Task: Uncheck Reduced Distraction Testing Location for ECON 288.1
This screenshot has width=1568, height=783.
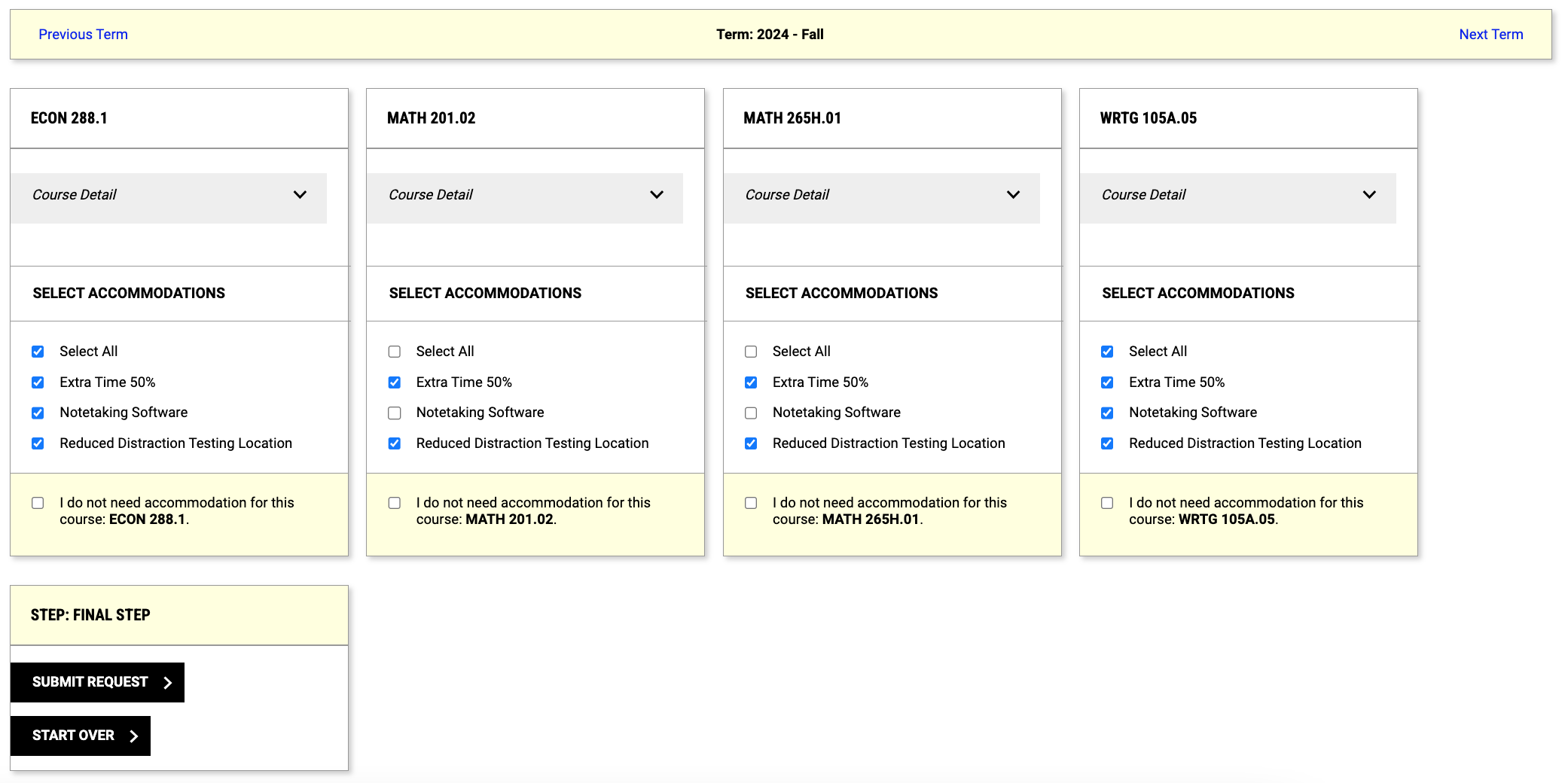Action: [x=38, y=443]
